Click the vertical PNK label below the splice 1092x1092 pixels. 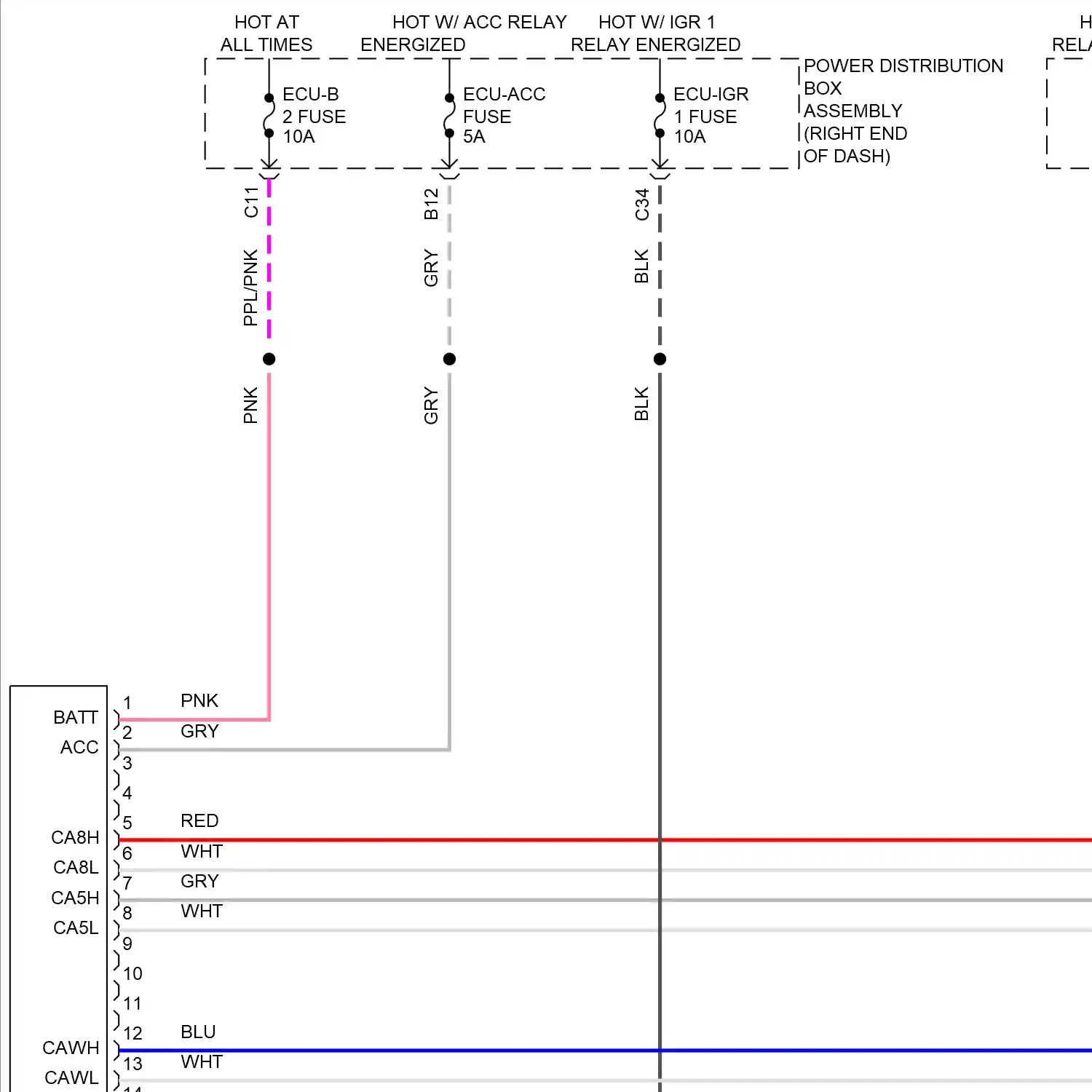pos(250,405)
